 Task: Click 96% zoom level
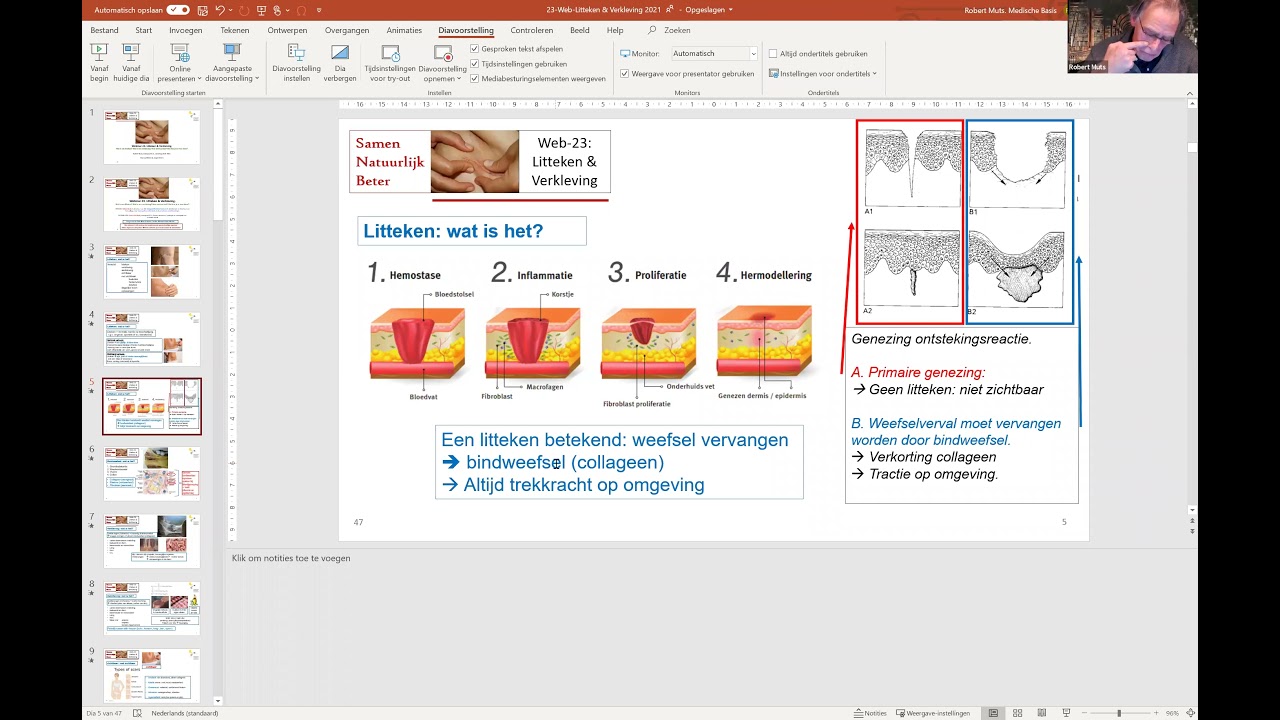1172,713
